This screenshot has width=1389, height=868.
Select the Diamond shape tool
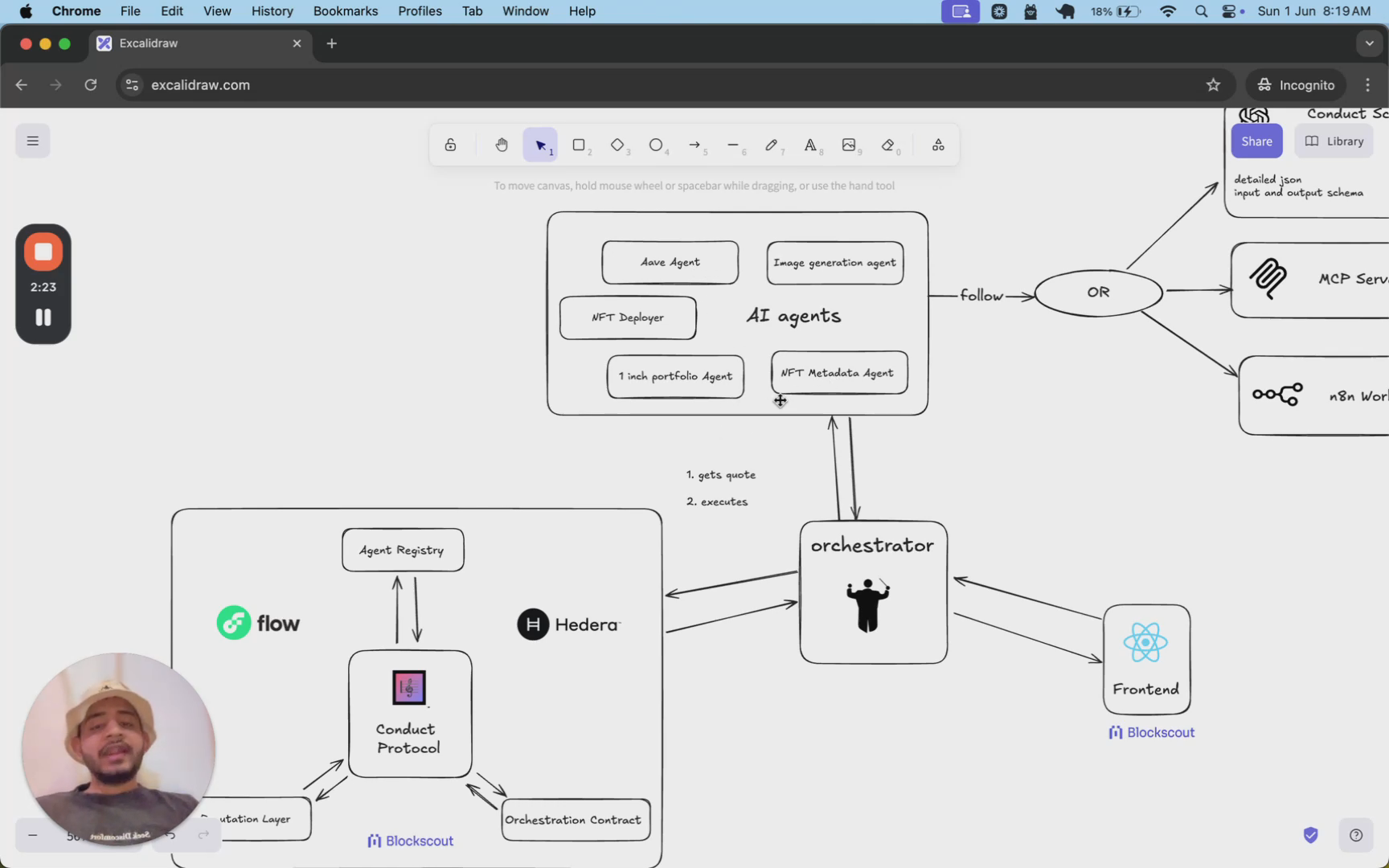(x=617, y=145)
